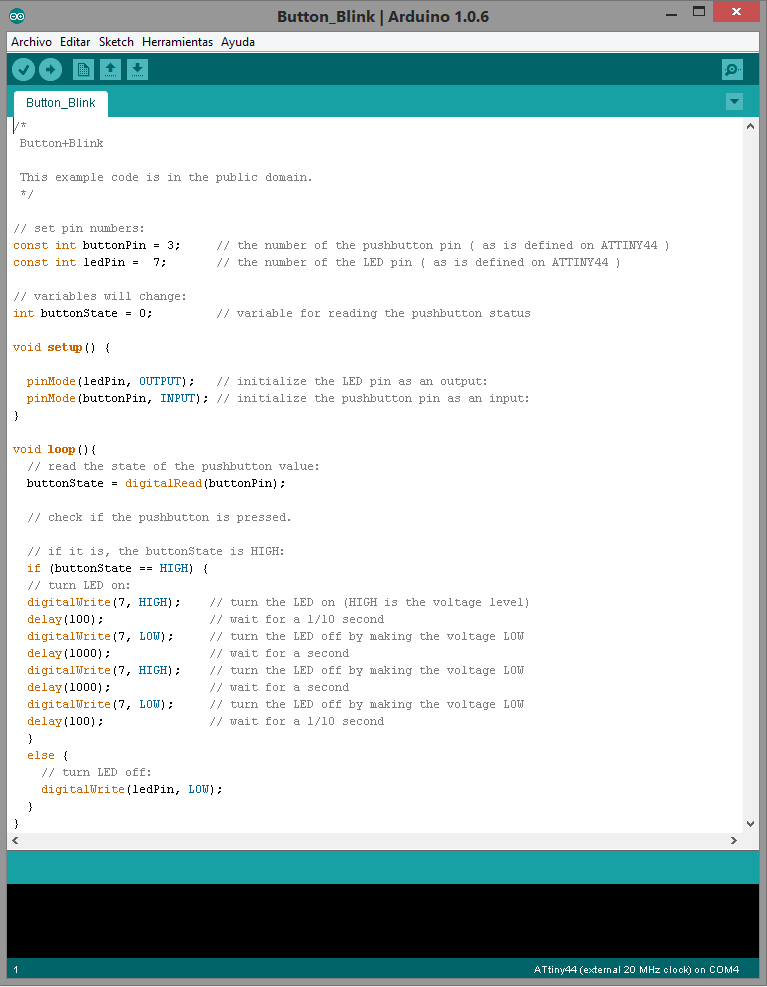The image size is (767, 987).
Task: Click 'pinMode(ledPin, OUTPUT);' in the code
Action: [x=111, y=381]
